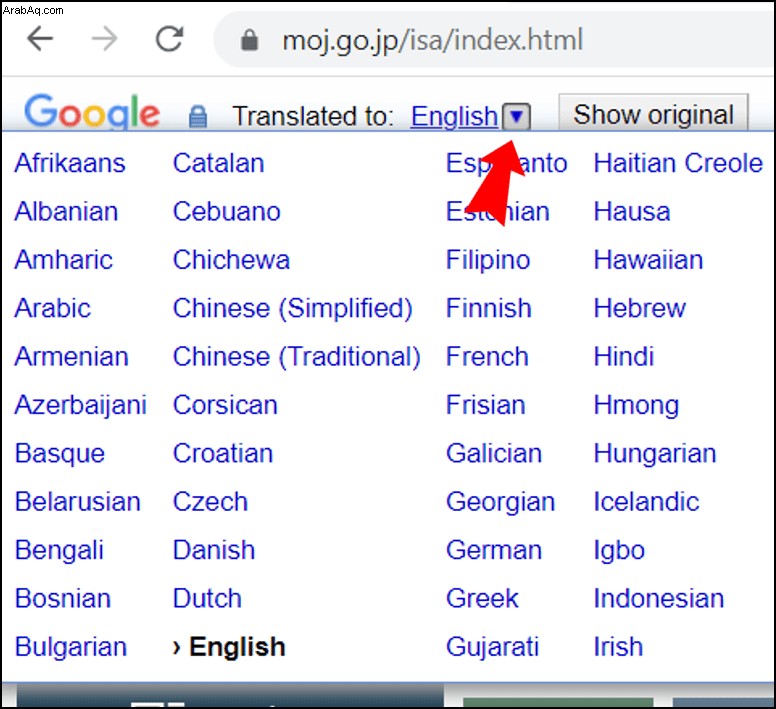This screenshot has width=776, height=709.
Task: Select Afrikaans from the language list
Action: [70, 163]
